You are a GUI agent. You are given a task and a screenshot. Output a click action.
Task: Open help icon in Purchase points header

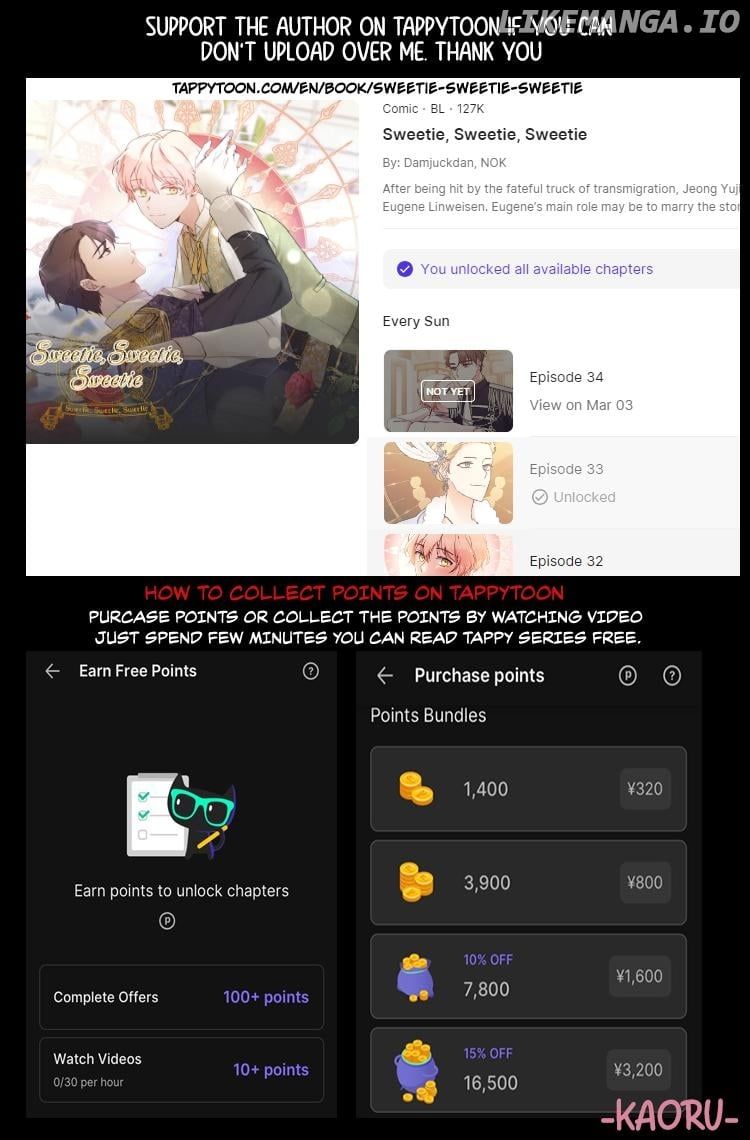[672, 676]
